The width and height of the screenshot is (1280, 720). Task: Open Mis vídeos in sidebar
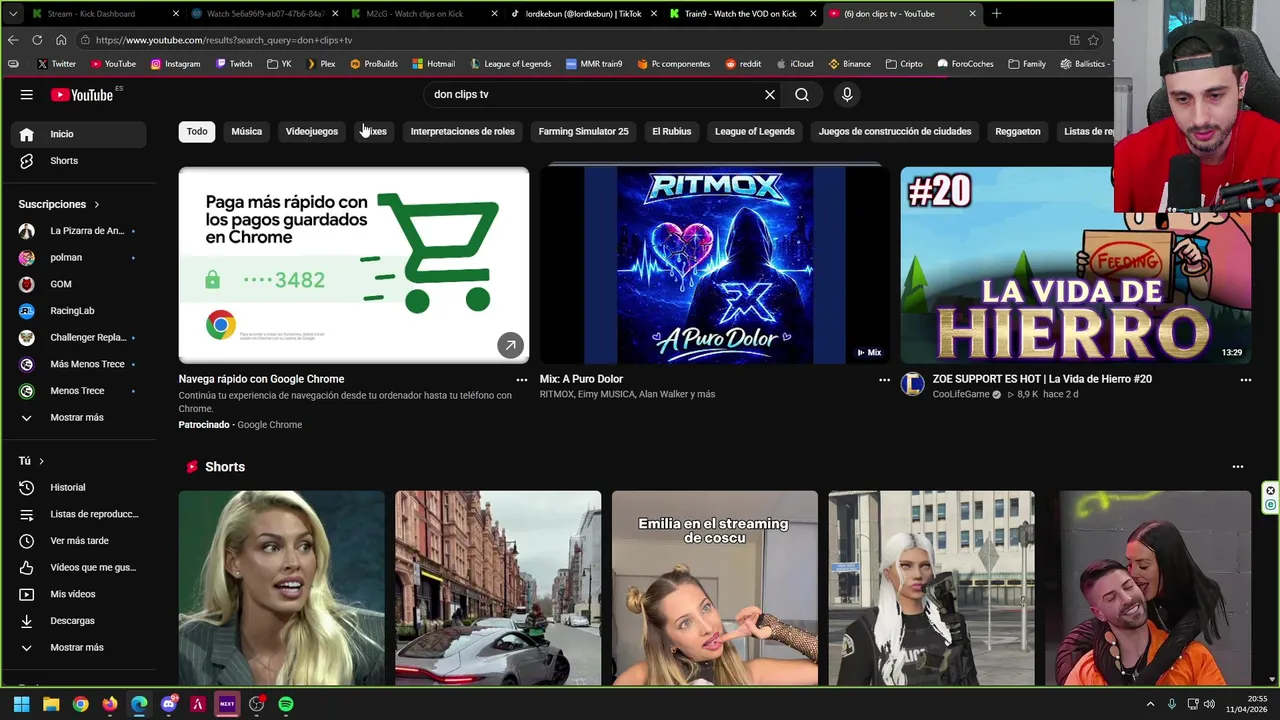(x=78, y=594)
